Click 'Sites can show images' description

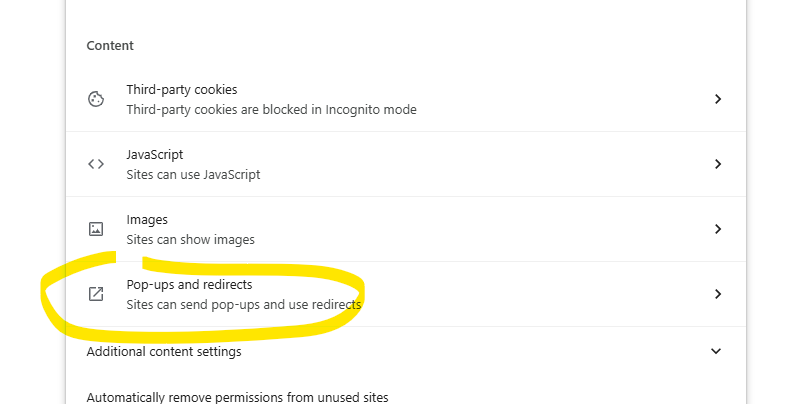pyautogui.click(x=190, y=240)
